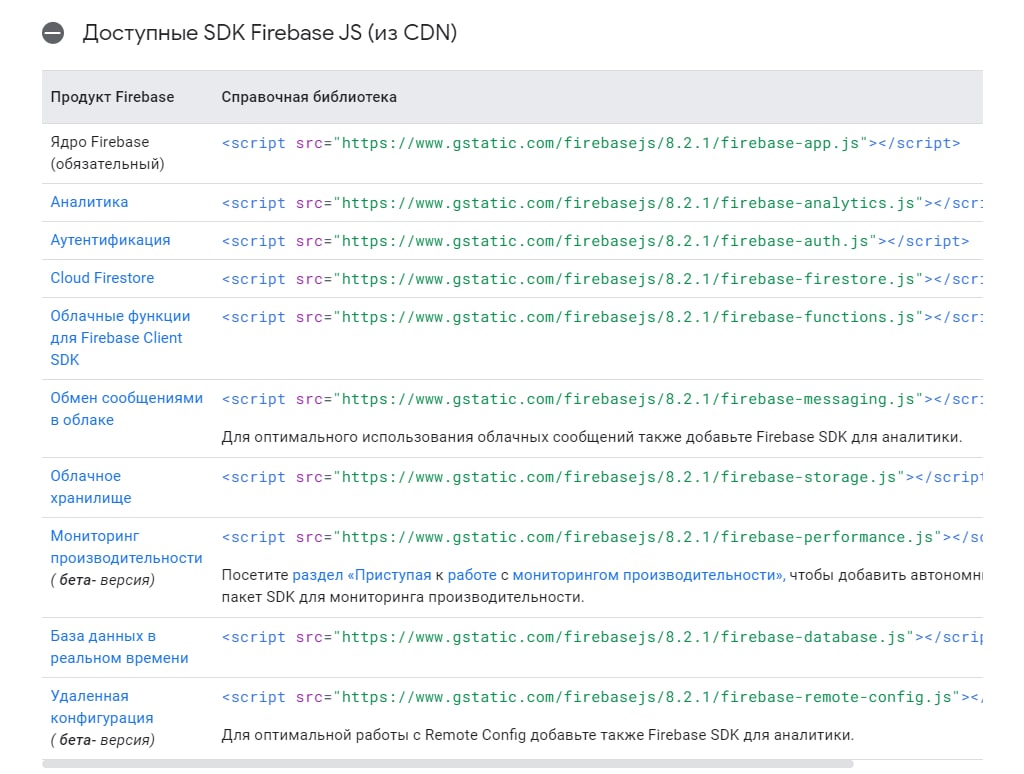The image size is (1024, 774).
Task: Click the horizontal scrollbar under the table
Action: 447,764
